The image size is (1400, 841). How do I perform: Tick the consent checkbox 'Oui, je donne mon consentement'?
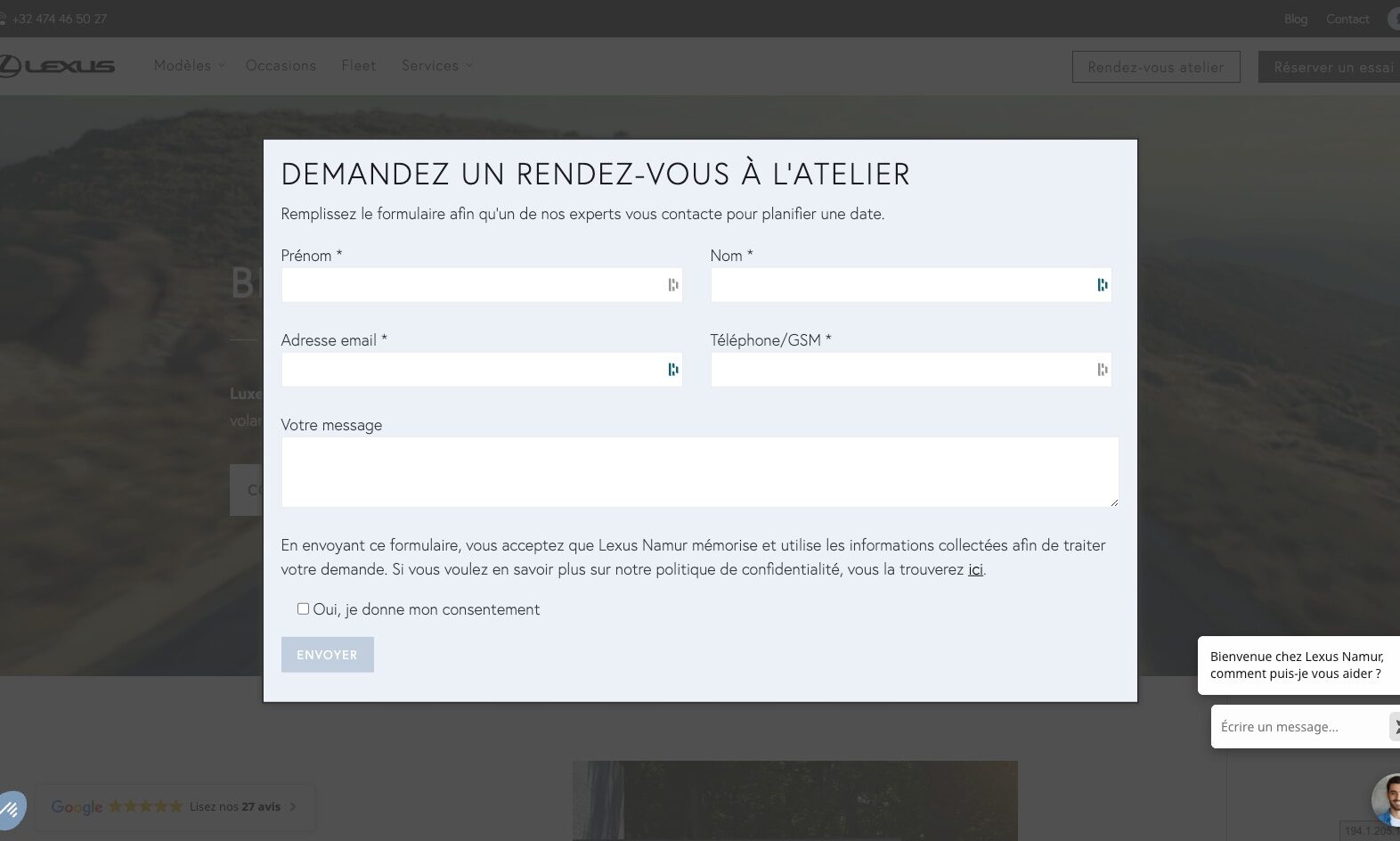pos(303,608)
